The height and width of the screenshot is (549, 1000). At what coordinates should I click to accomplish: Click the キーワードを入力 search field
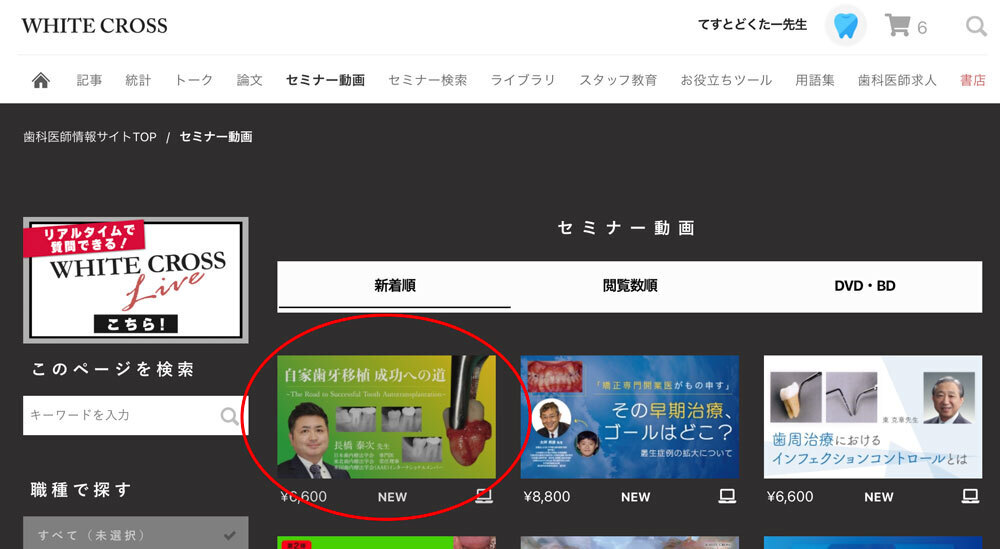pyautogui.click(x=120, y=415)
